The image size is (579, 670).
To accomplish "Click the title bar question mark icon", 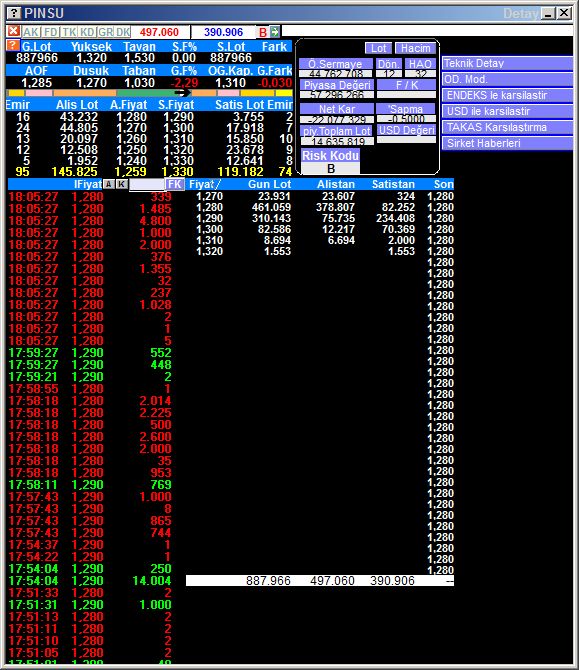I will [x=14, y=13].
